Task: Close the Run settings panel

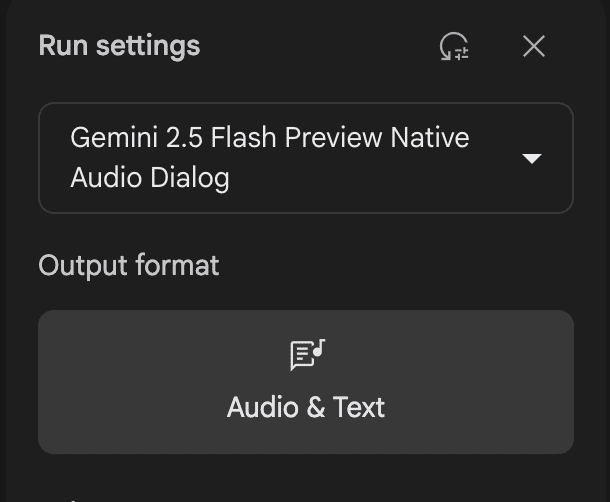Action: pos(534,46)
